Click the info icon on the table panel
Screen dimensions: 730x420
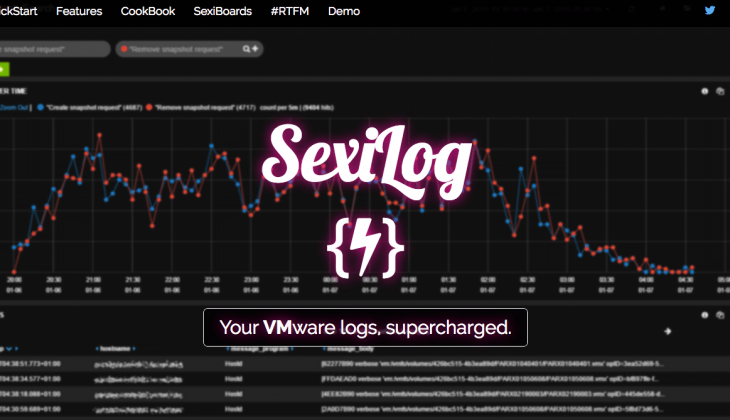click(705, 315)
